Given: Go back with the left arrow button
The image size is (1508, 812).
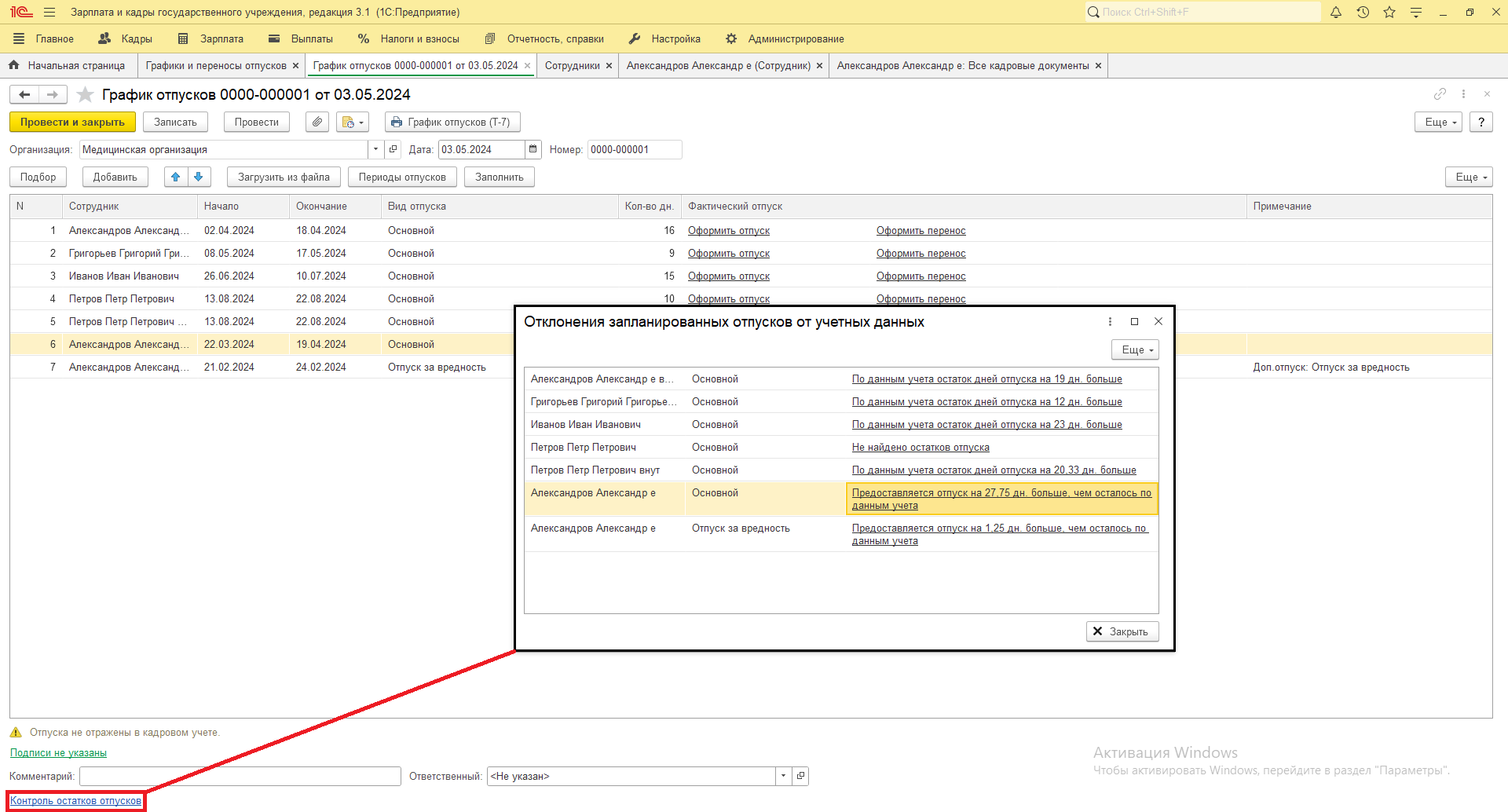Looking at the screenshot, I should pyautogui.click(x=24, y=95).
